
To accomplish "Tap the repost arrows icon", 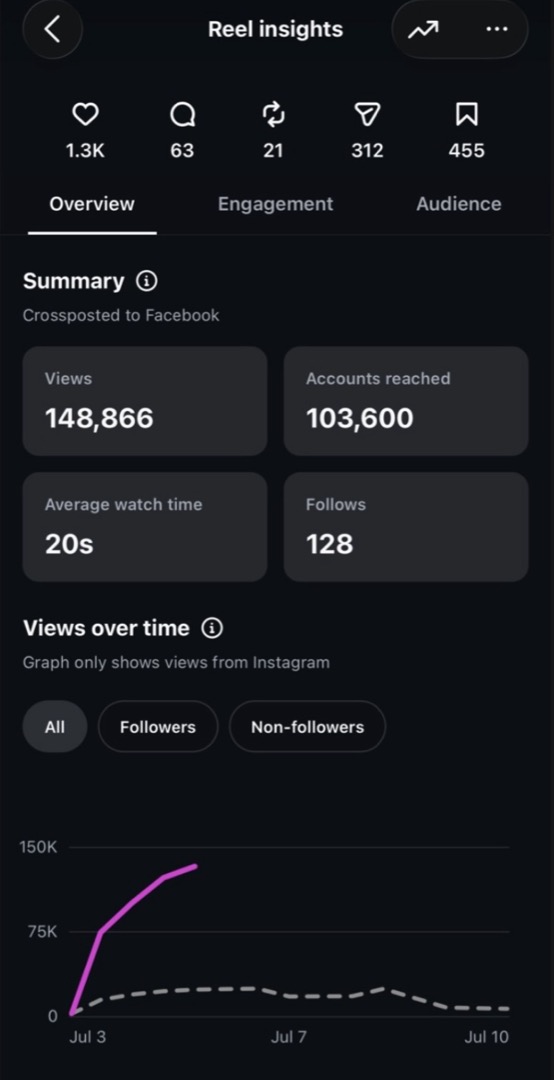I will (274, 115).
